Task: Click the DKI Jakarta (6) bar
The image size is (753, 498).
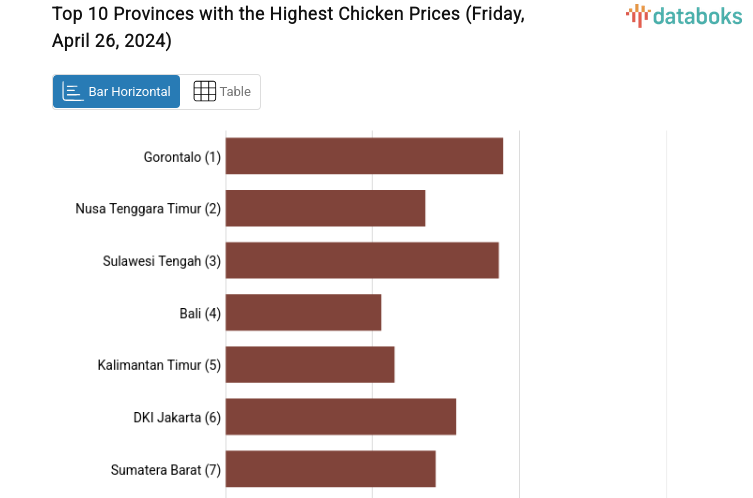Action: [x=341, y=417]
